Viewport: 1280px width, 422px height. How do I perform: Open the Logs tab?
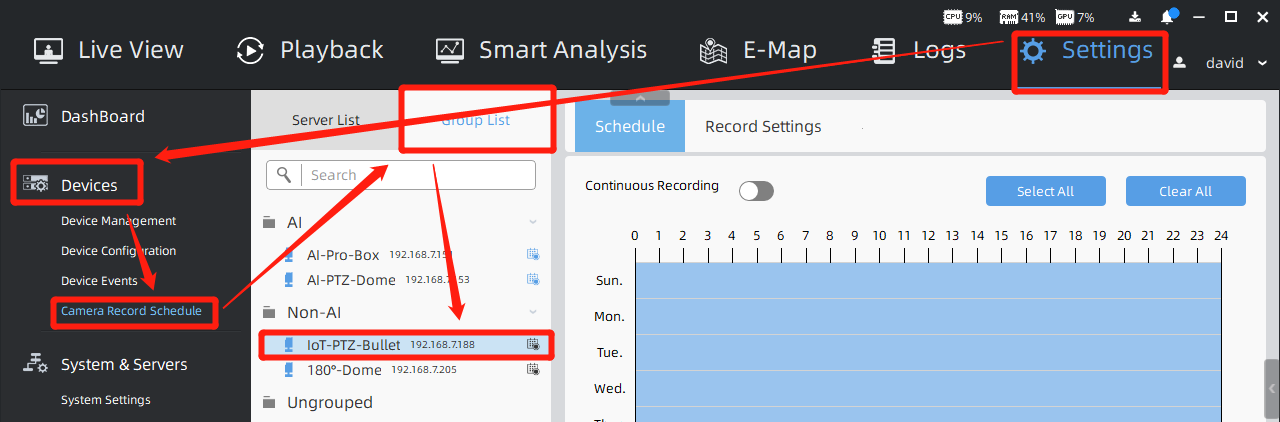point(918,50)
